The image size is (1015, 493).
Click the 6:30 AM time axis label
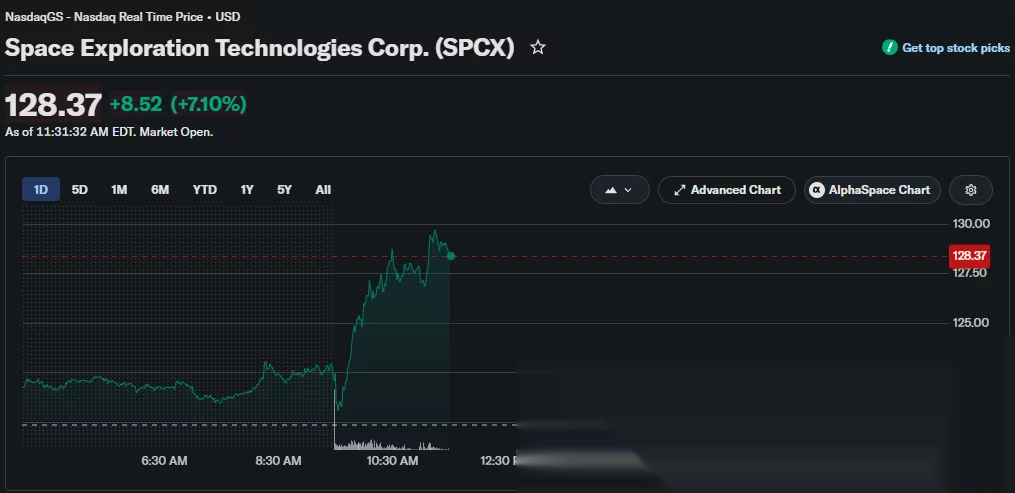click(x=164, y=461)
